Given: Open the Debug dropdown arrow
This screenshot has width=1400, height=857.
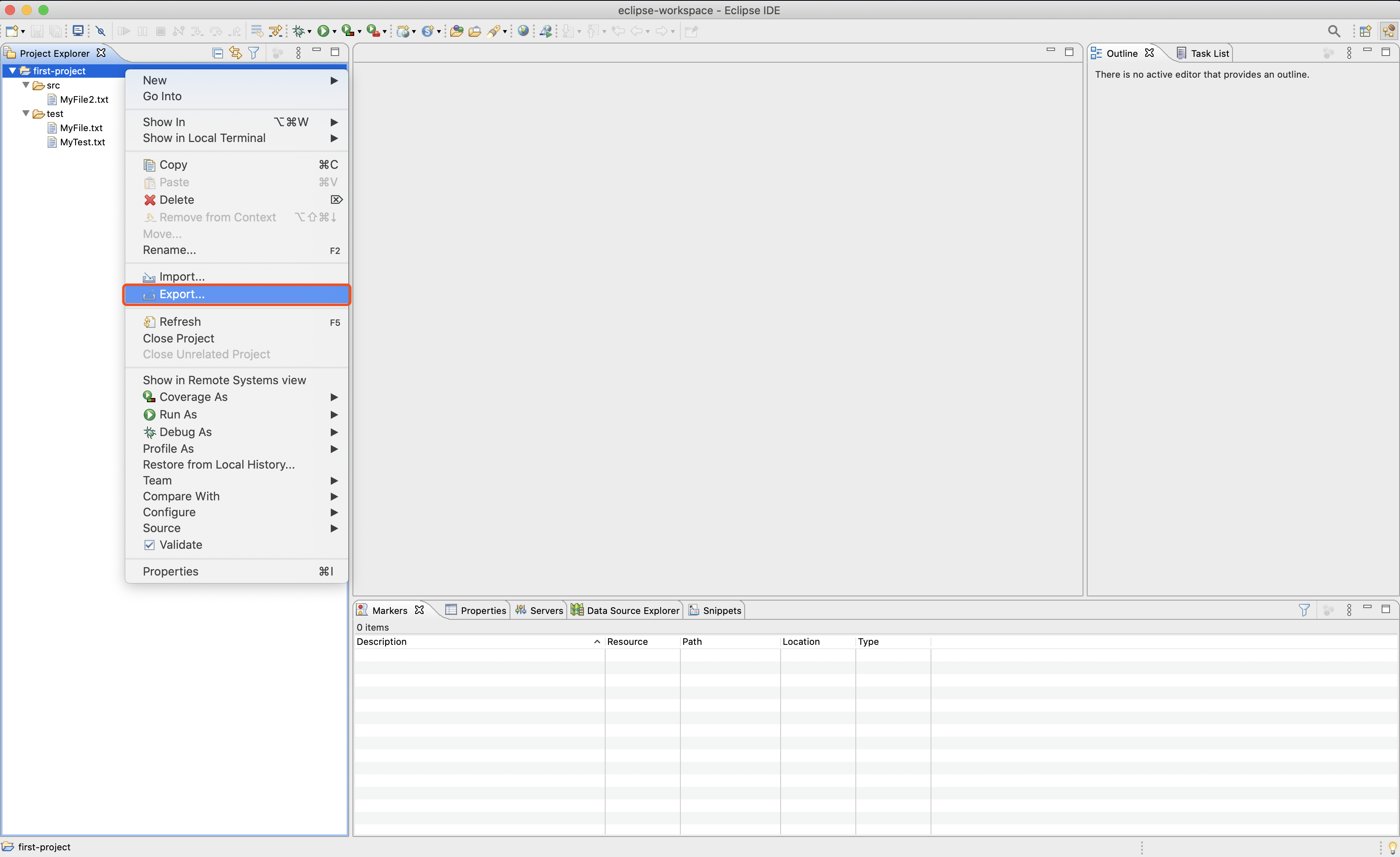Looking at the screenshot, I should coord(309,32).
